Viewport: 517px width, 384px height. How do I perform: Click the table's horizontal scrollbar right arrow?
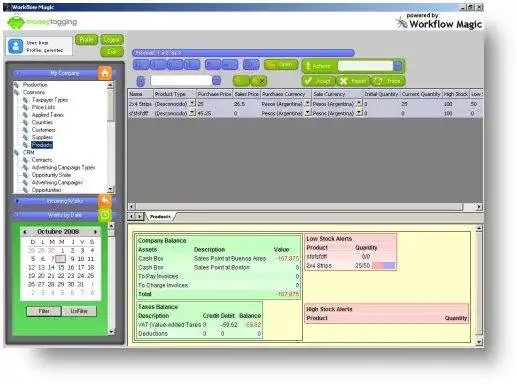(479, 207)
